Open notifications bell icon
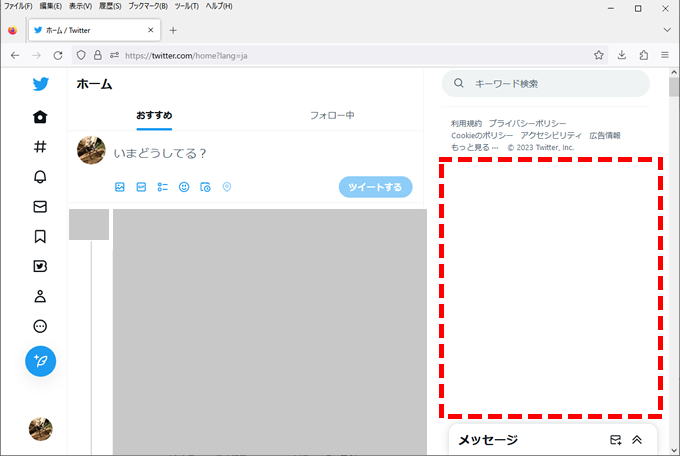 click(40, 177)
